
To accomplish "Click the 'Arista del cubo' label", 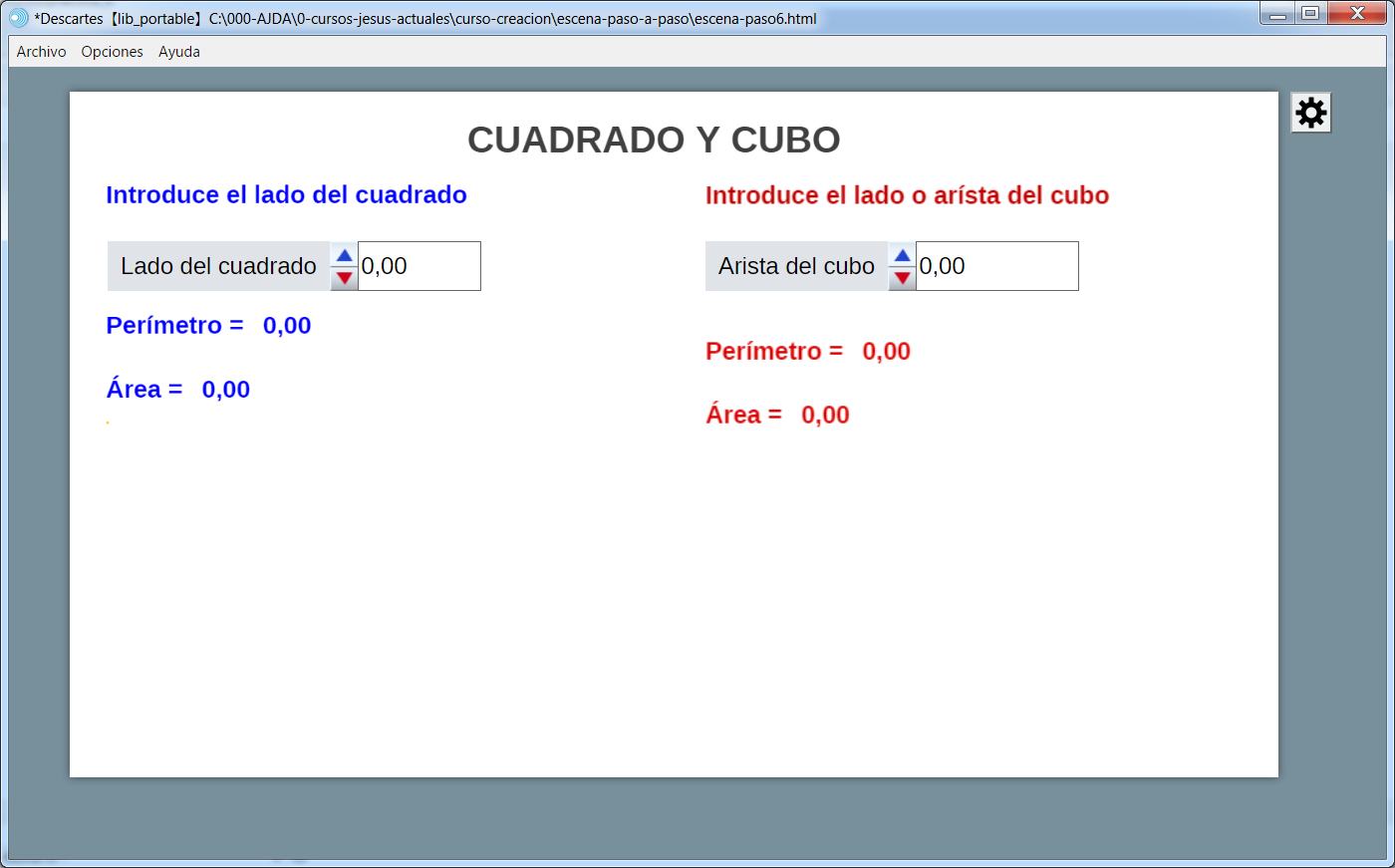I will click(x=796, y=266).
